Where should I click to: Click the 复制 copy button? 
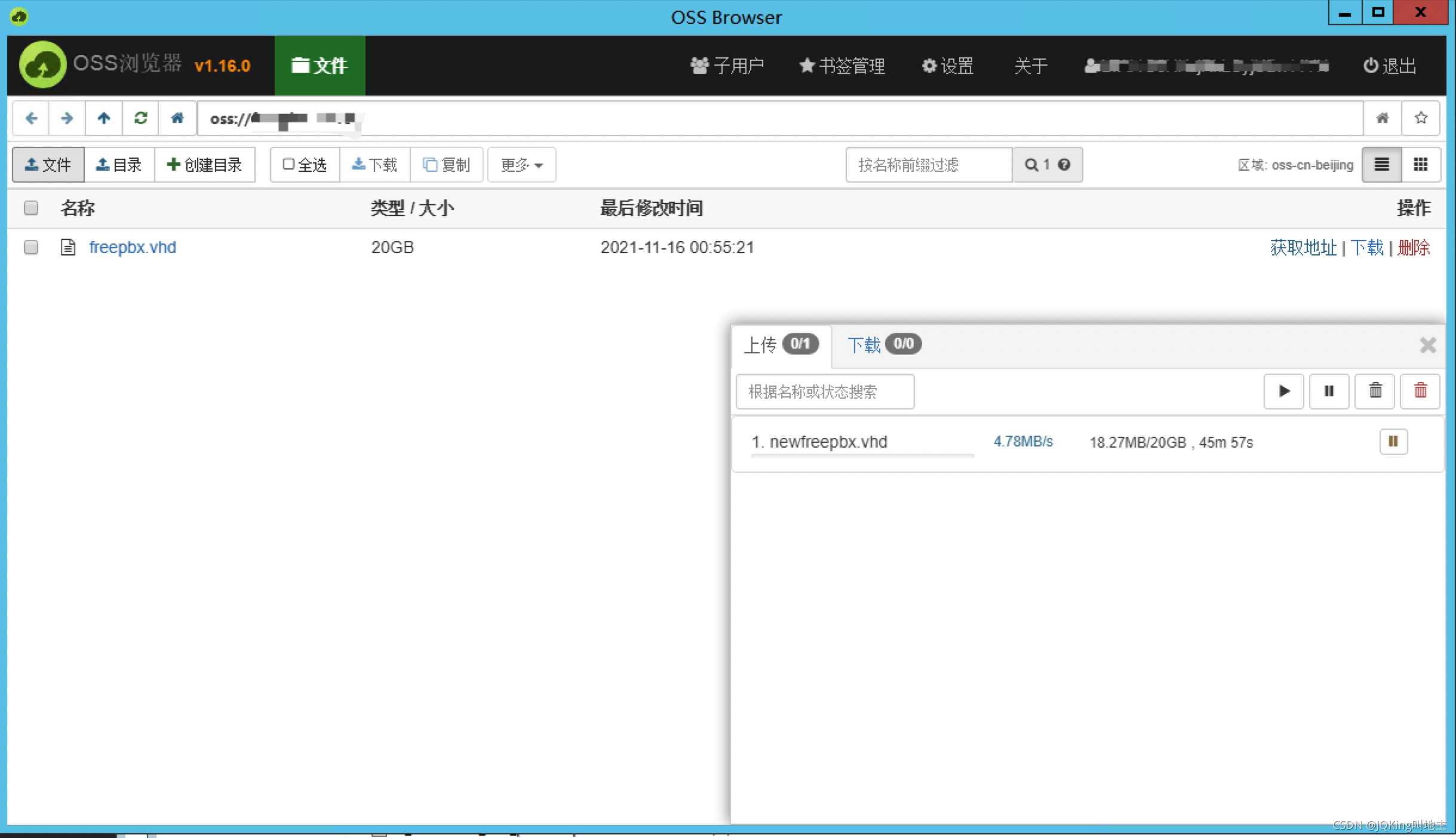[x=446, y=165]
